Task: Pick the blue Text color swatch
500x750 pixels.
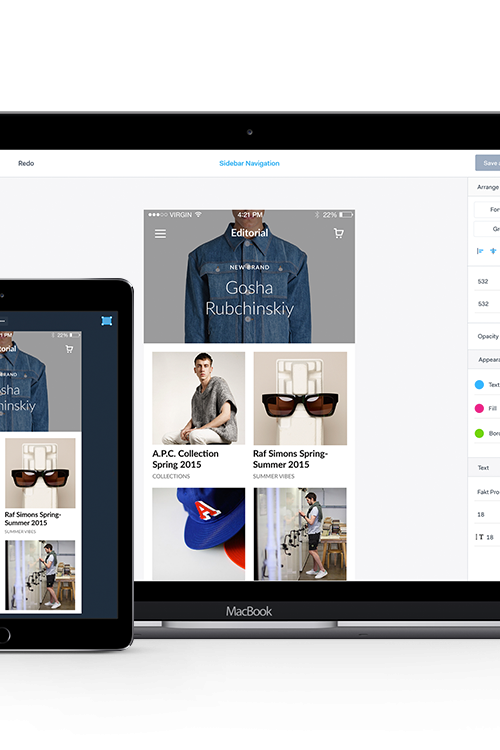Action: tap(479, 385)
